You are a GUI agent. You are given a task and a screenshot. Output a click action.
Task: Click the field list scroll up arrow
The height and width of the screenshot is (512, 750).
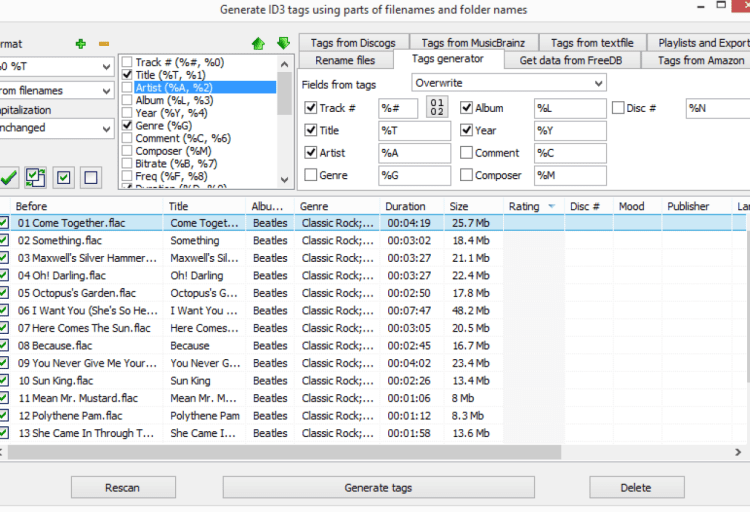pyautogui.click(x=285, y=64)
